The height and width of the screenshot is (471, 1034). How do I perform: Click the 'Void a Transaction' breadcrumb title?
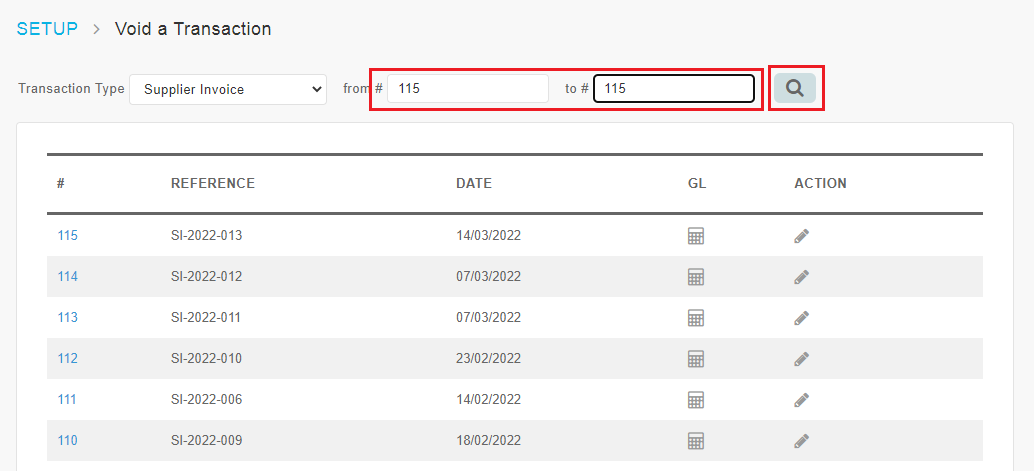coord(193,29)
